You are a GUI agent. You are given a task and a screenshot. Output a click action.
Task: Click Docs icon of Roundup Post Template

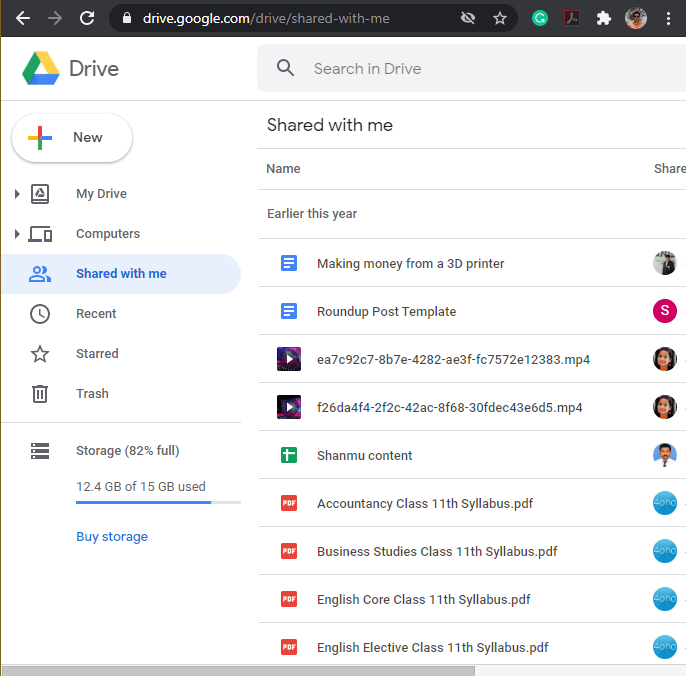click(289, 312)
